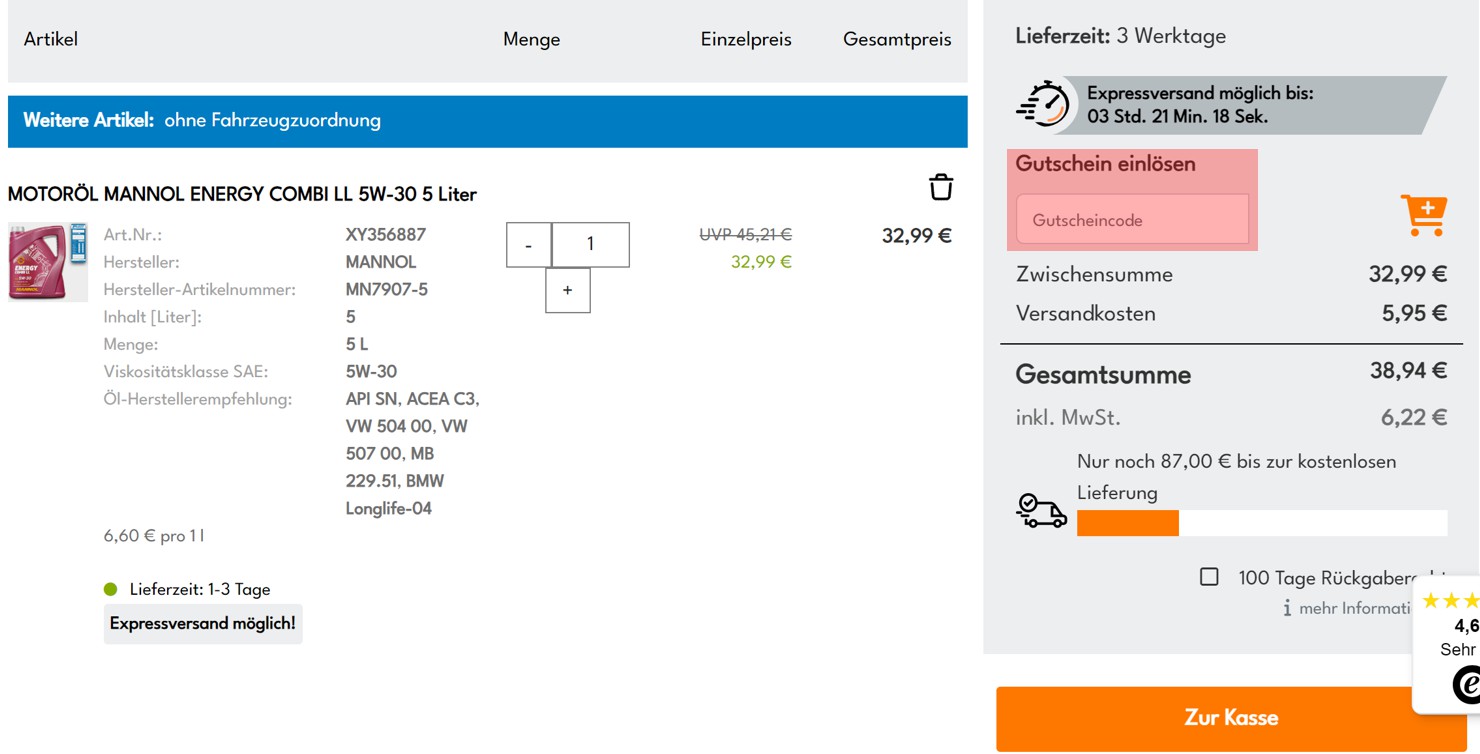Click the Nur noch 87,00 € free delivery text
The image size is (1480, 754).
[1237, 477]
